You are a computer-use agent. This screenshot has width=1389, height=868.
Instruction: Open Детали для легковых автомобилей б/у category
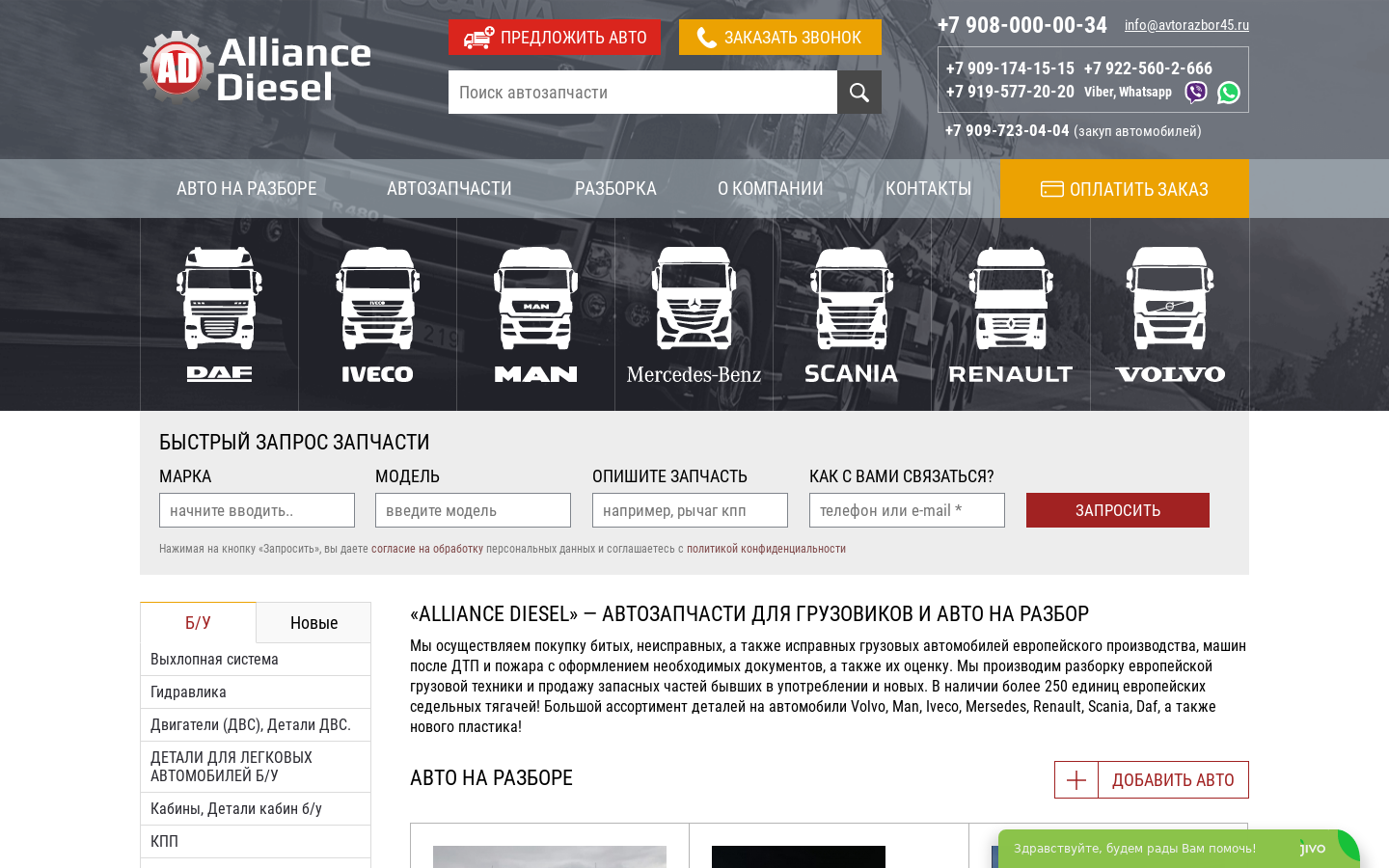click(x=256, y=767)
